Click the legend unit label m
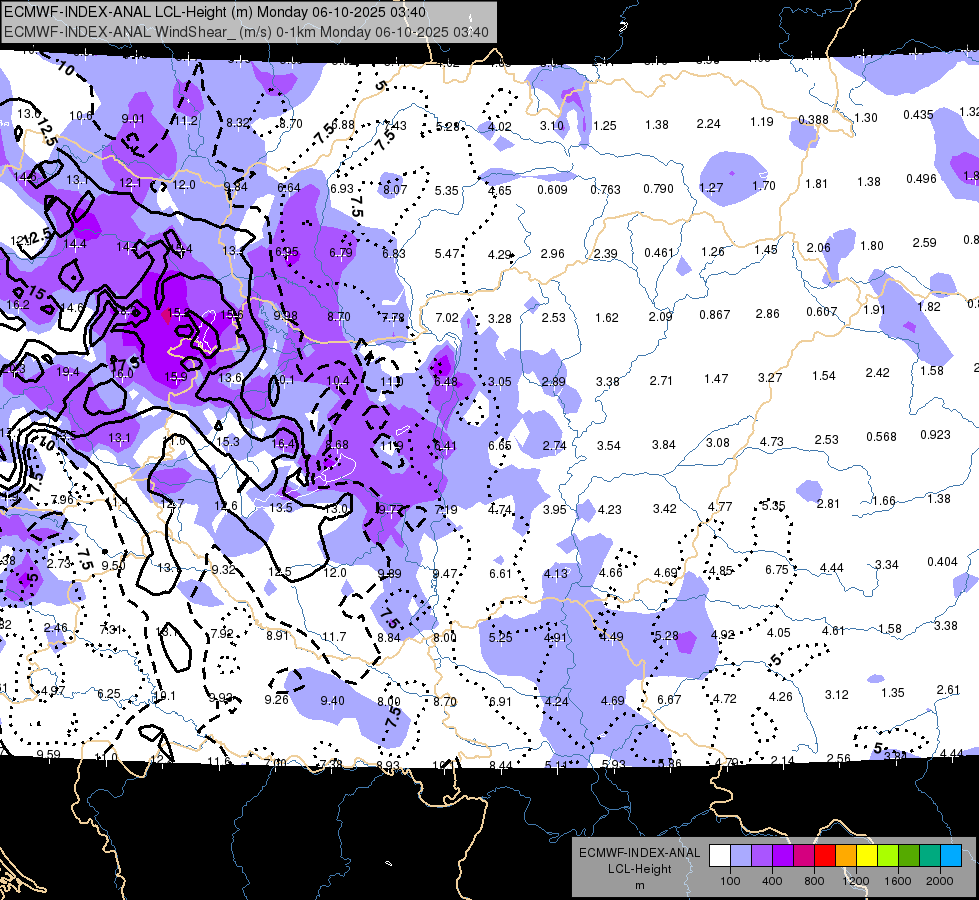This screenshot has height=900, width=979. tap(640, 885)
